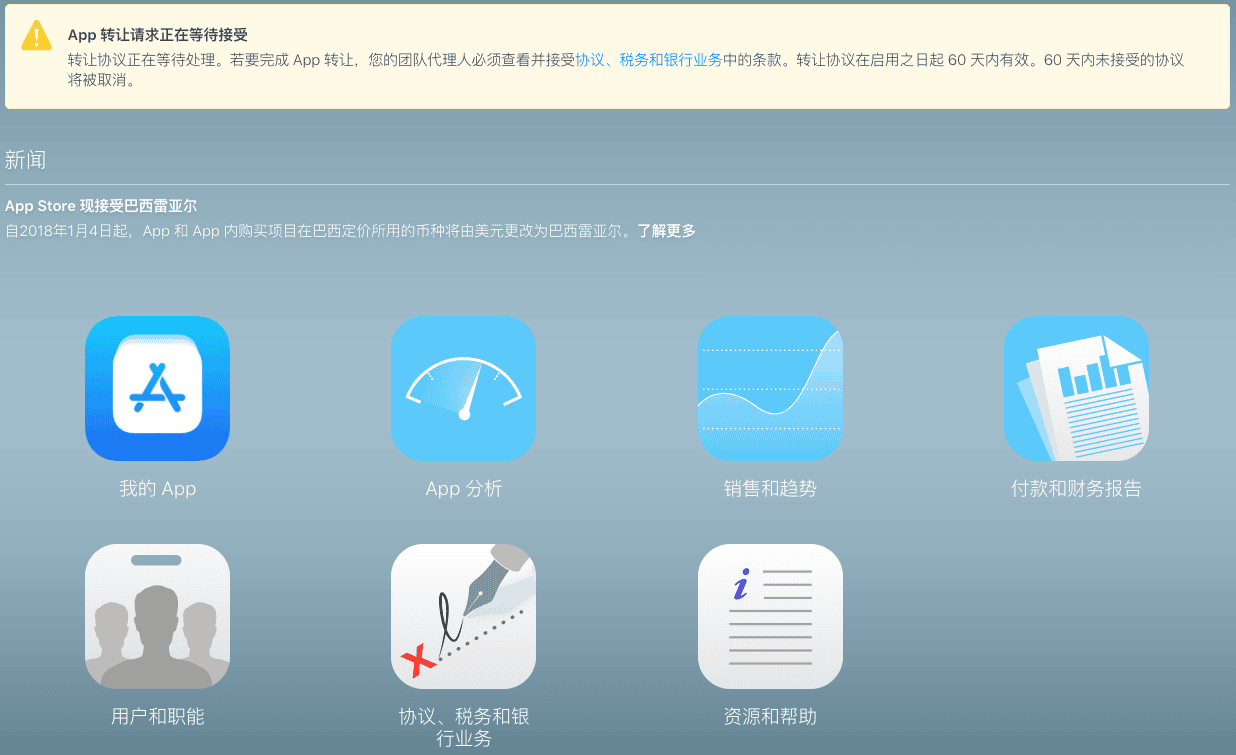This screenshot has height=755, width=1236.
Task: Open the 我的 App icon
Action: [157, 388]
